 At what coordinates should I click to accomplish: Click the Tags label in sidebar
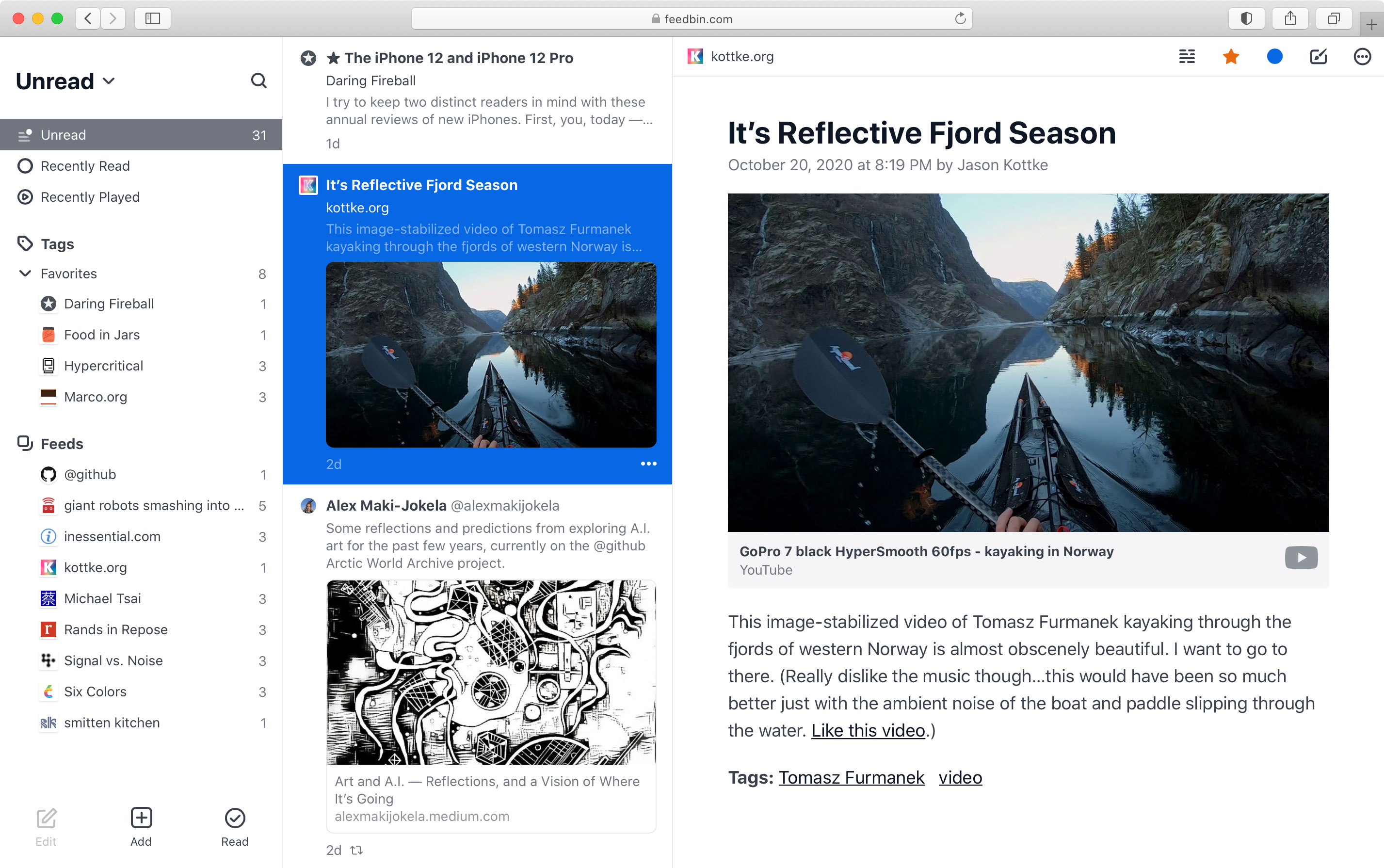[58, 244]
